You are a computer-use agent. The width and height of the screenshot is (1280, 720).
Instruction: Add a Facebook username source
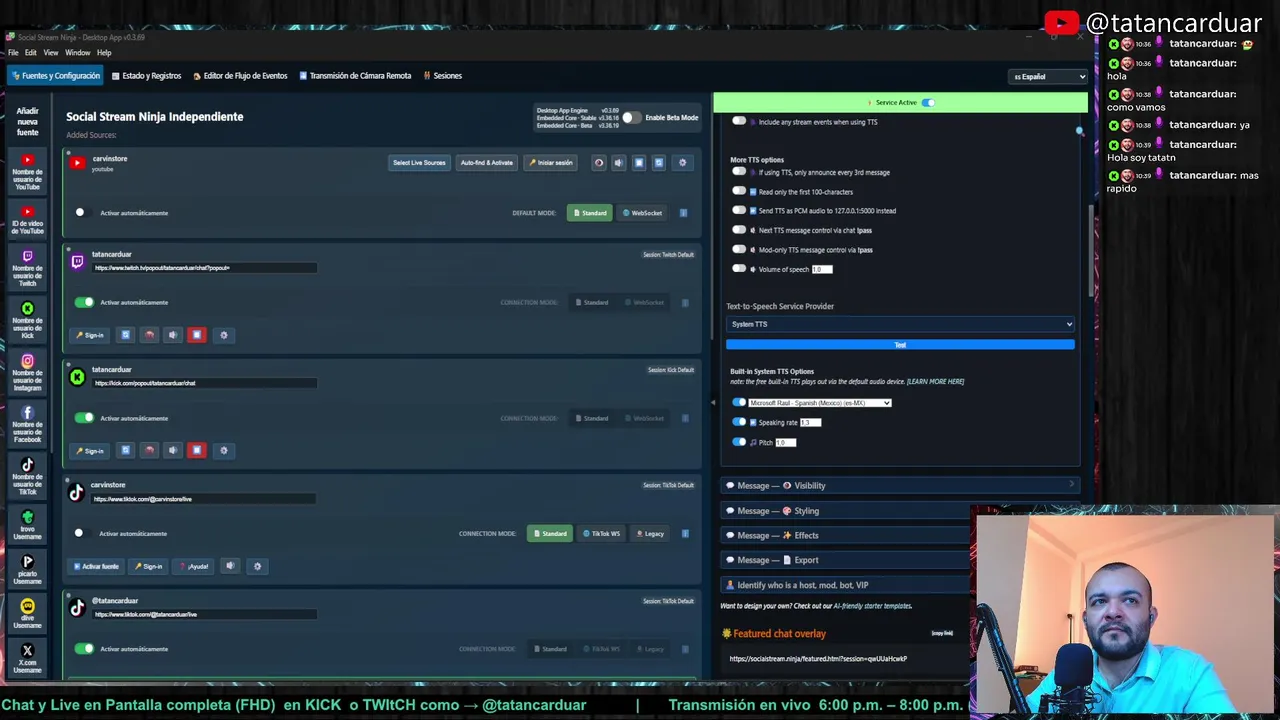pyautogui.click(x=27, y=424)
